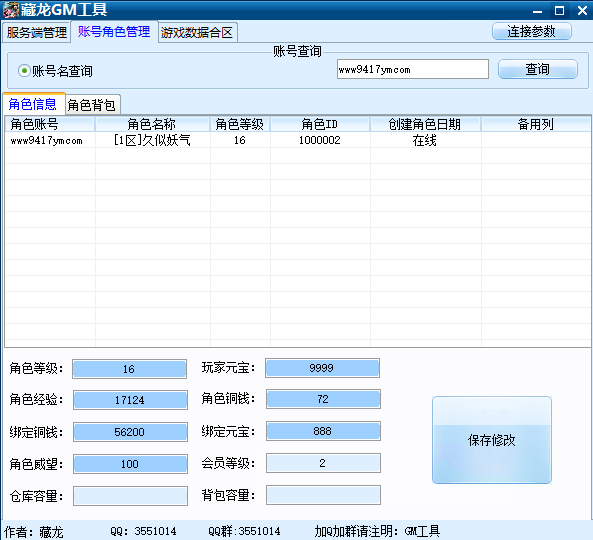The height and width of the screenshot is (540, 593).
Task: Click the empty 仓库容量 field
Action: pos(130,496)
